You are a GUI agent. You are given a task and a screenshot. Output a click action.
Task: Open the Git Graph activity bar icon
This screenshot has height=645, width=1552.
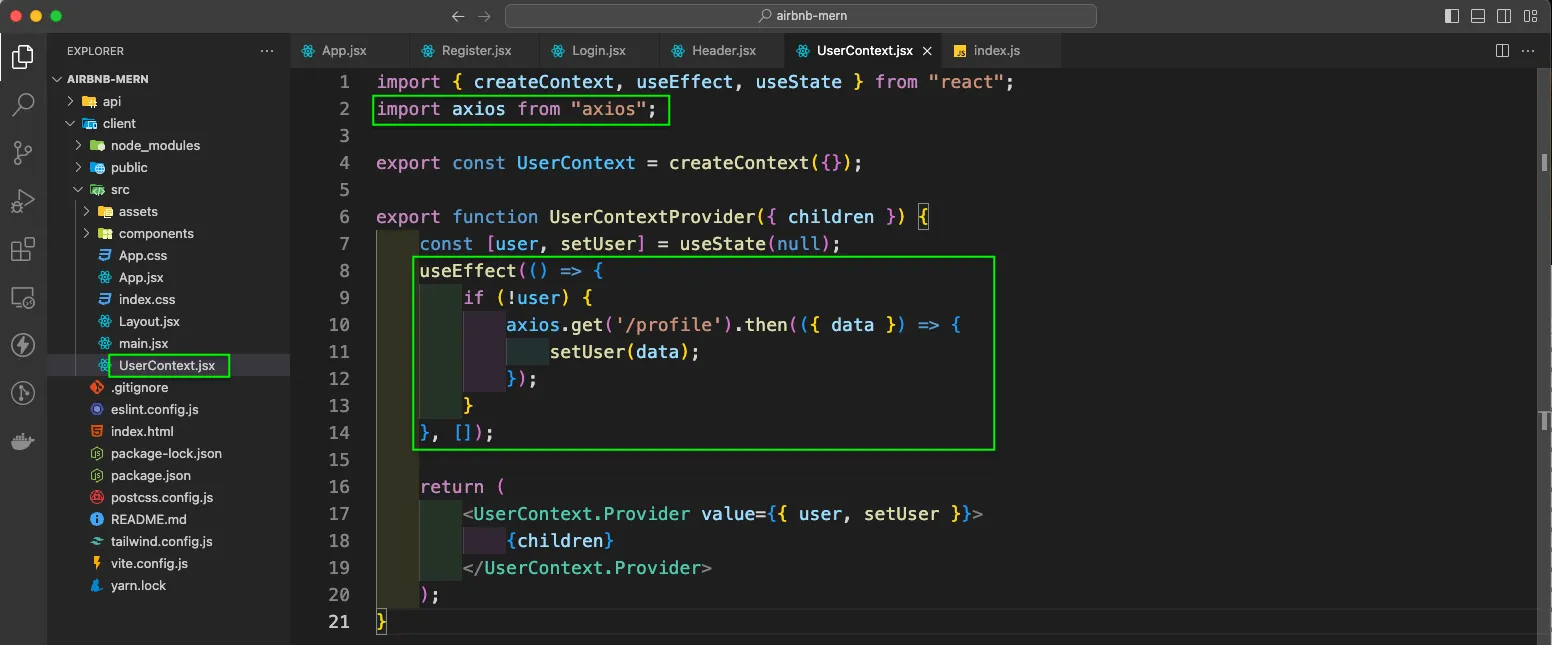point(22,393)
